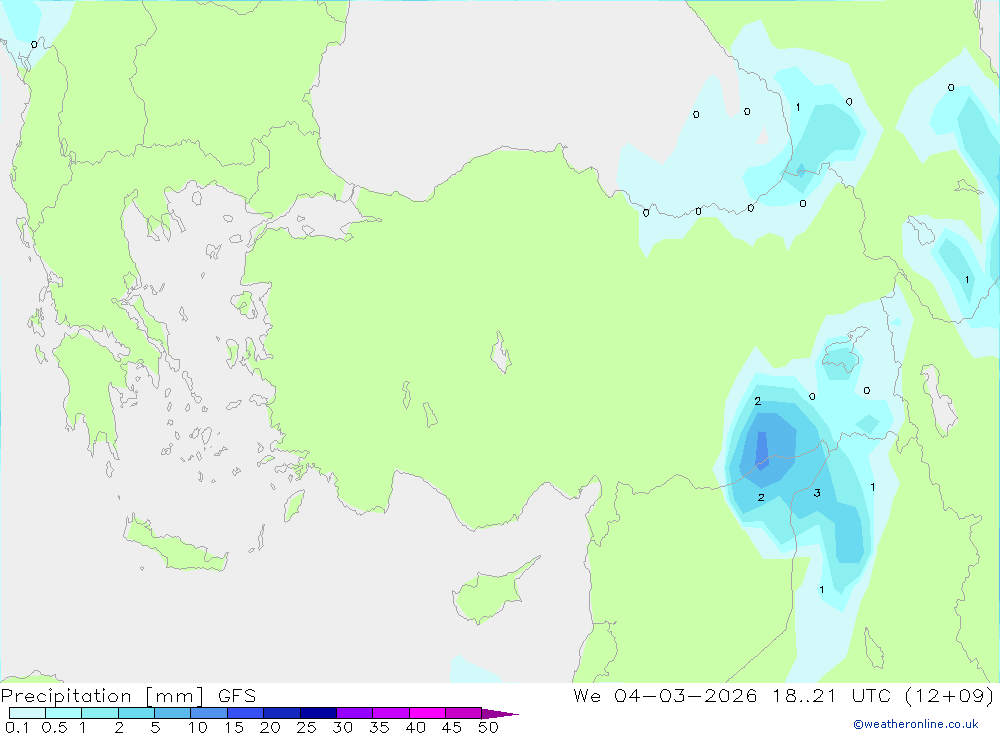Click the '0.1' legend scale label
Screen dimensions: 1000x733
click(x=17, y=727)
